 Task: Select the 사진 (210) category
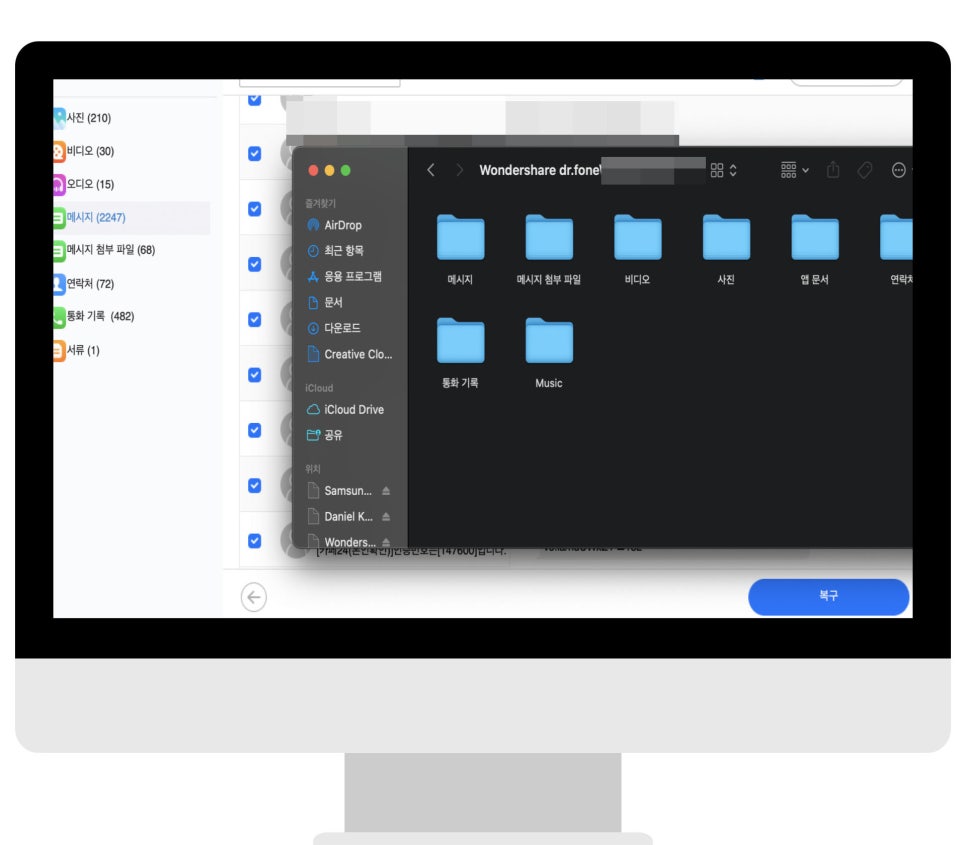pos(83,118)
